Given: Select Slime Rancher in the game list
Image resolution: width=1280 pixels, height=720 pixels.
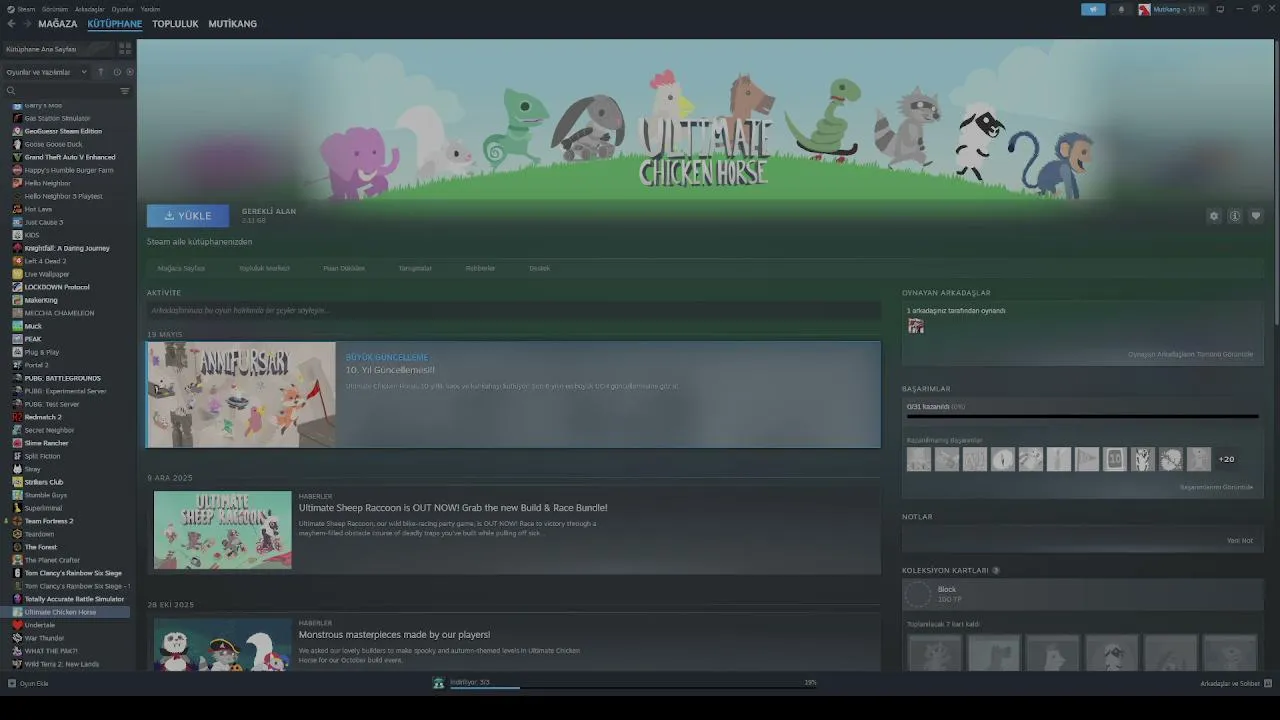Looking at the screenshot, I should point(46,443).
